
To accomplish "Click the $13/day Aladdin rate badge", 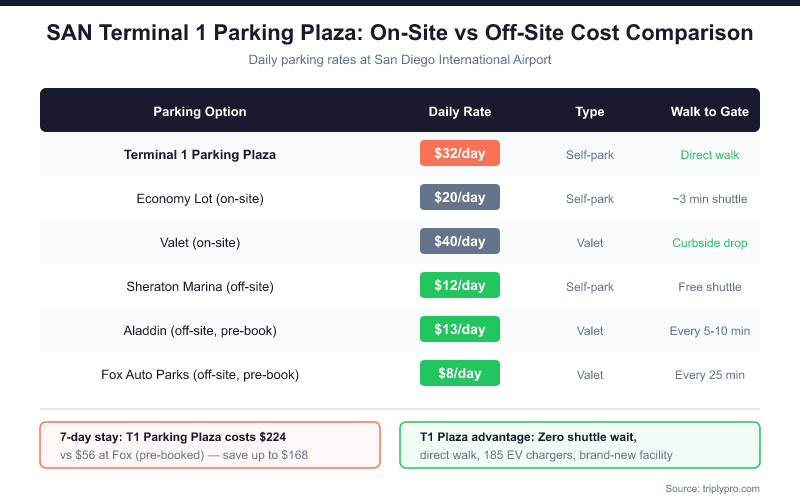I will point(459,330).
